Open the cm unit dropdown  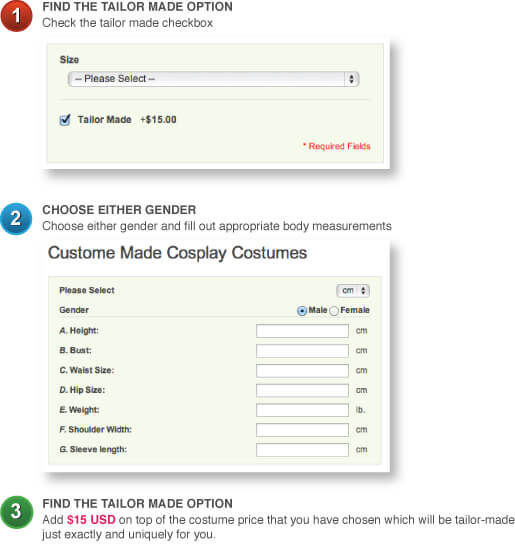353,291
